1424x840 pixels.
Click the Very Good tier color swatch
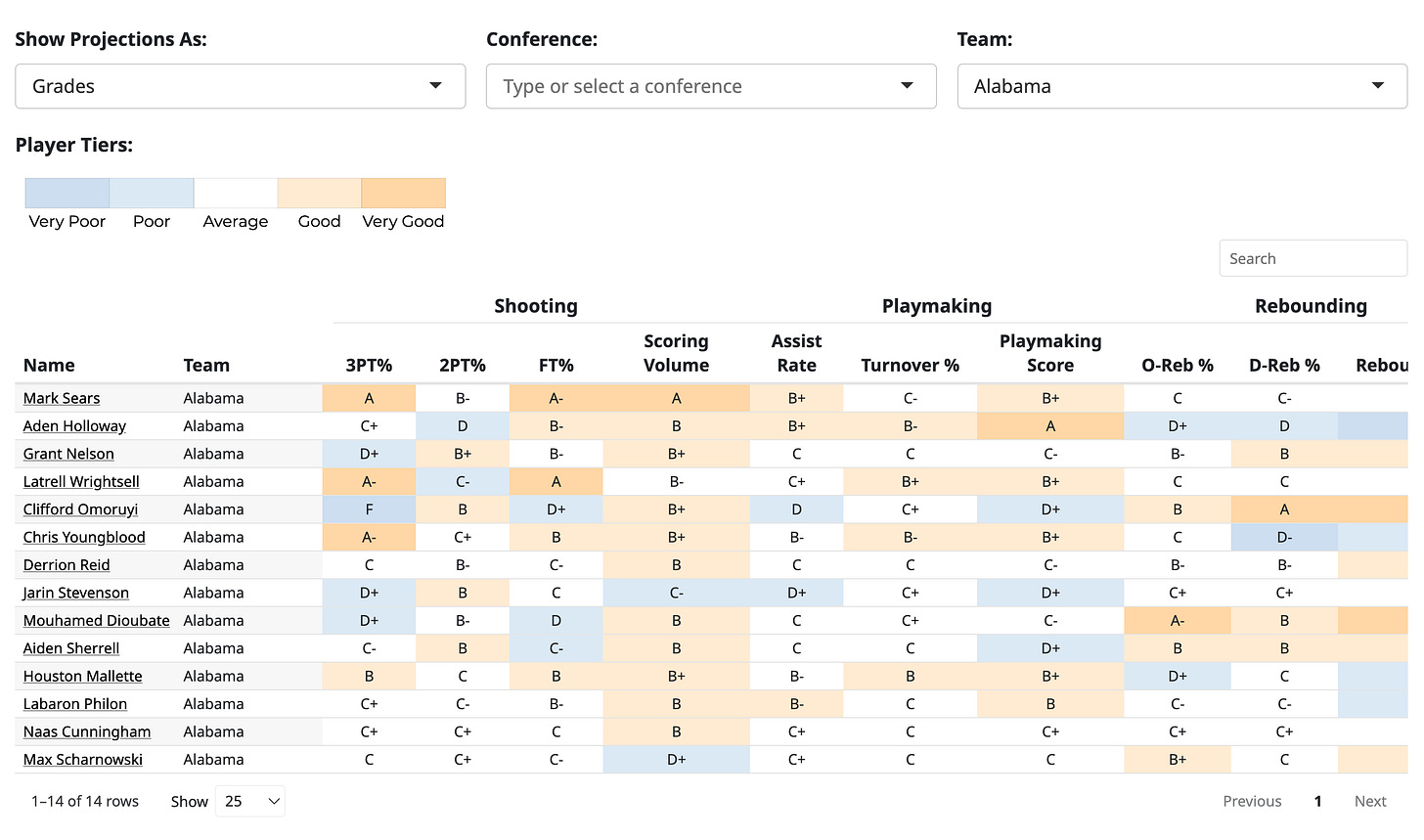pyautogui.click(x=403, y=193)
